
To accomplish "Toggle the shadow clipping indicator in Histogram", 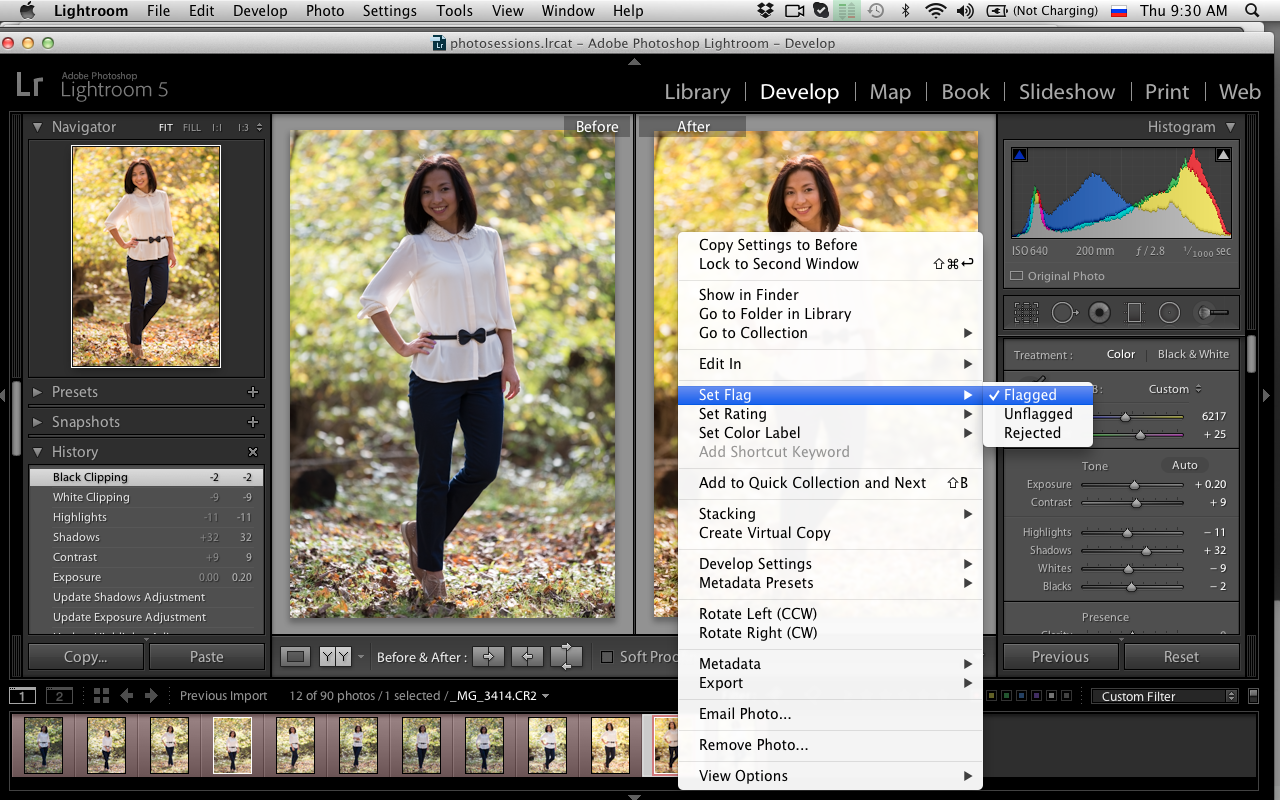I will (1019, 155).
